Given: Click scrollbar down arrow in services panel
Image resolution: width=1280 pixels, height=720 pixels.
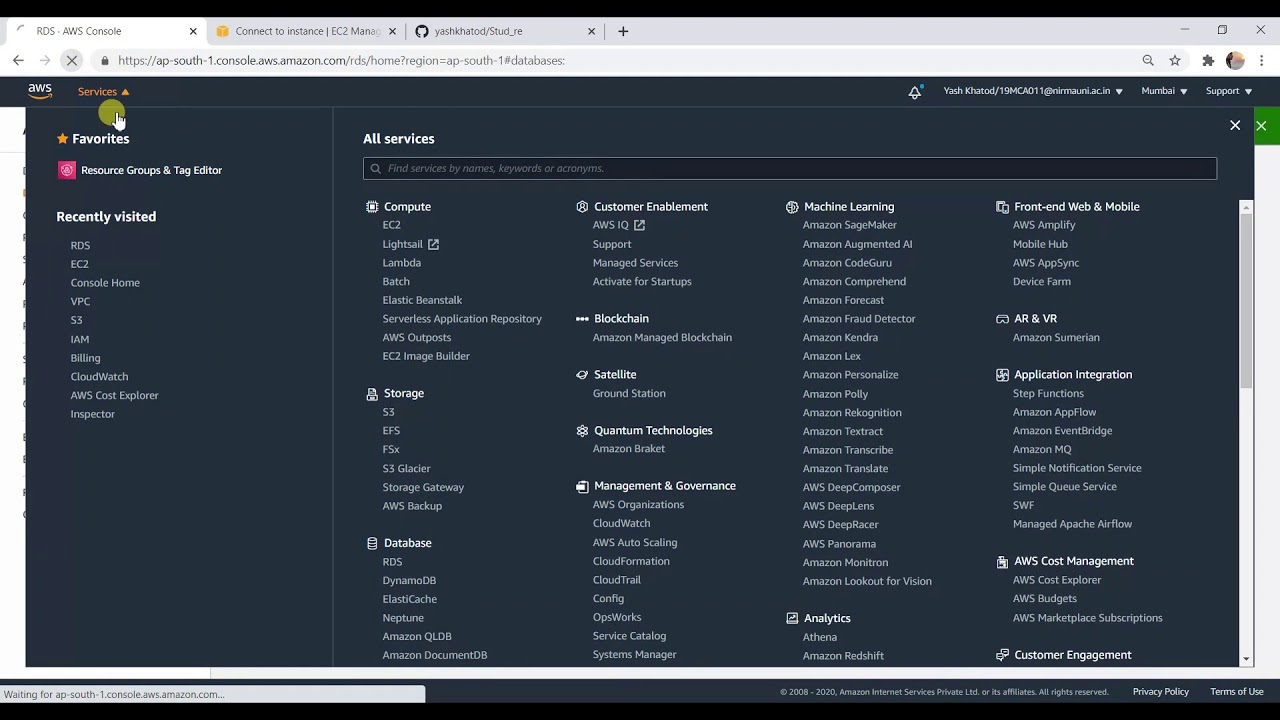Looking at the screenshot, I should [1246, 660].
